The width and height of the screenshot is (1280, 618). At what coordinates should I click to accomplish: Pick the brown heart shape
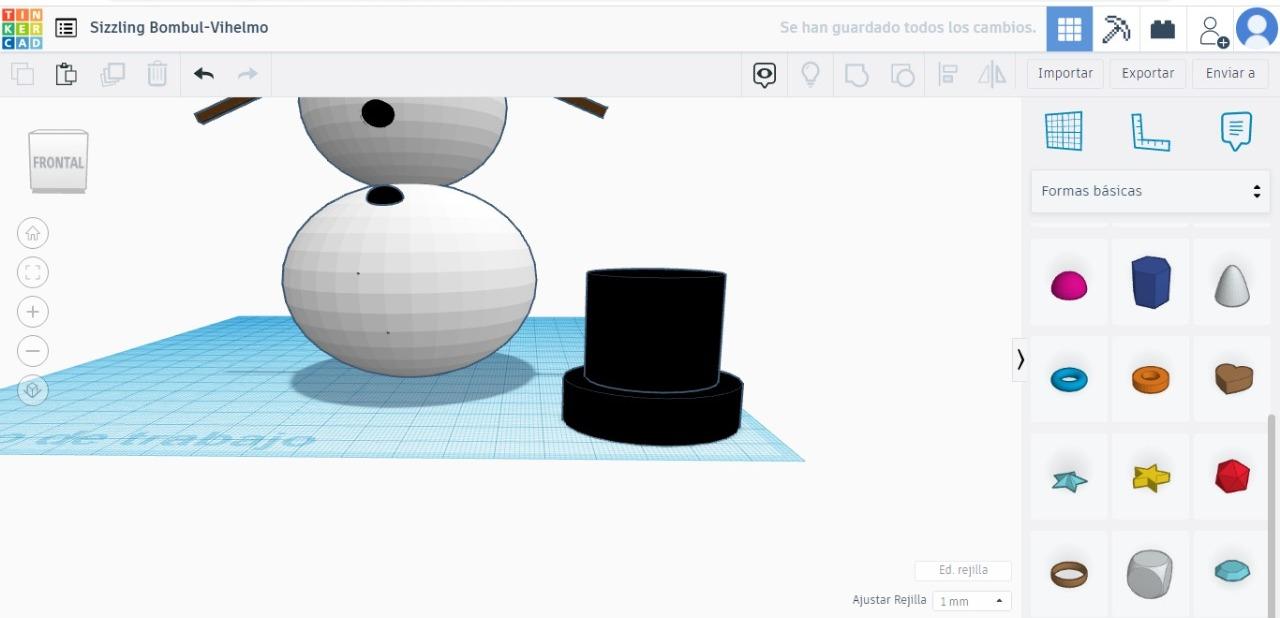coord(1233,378)
